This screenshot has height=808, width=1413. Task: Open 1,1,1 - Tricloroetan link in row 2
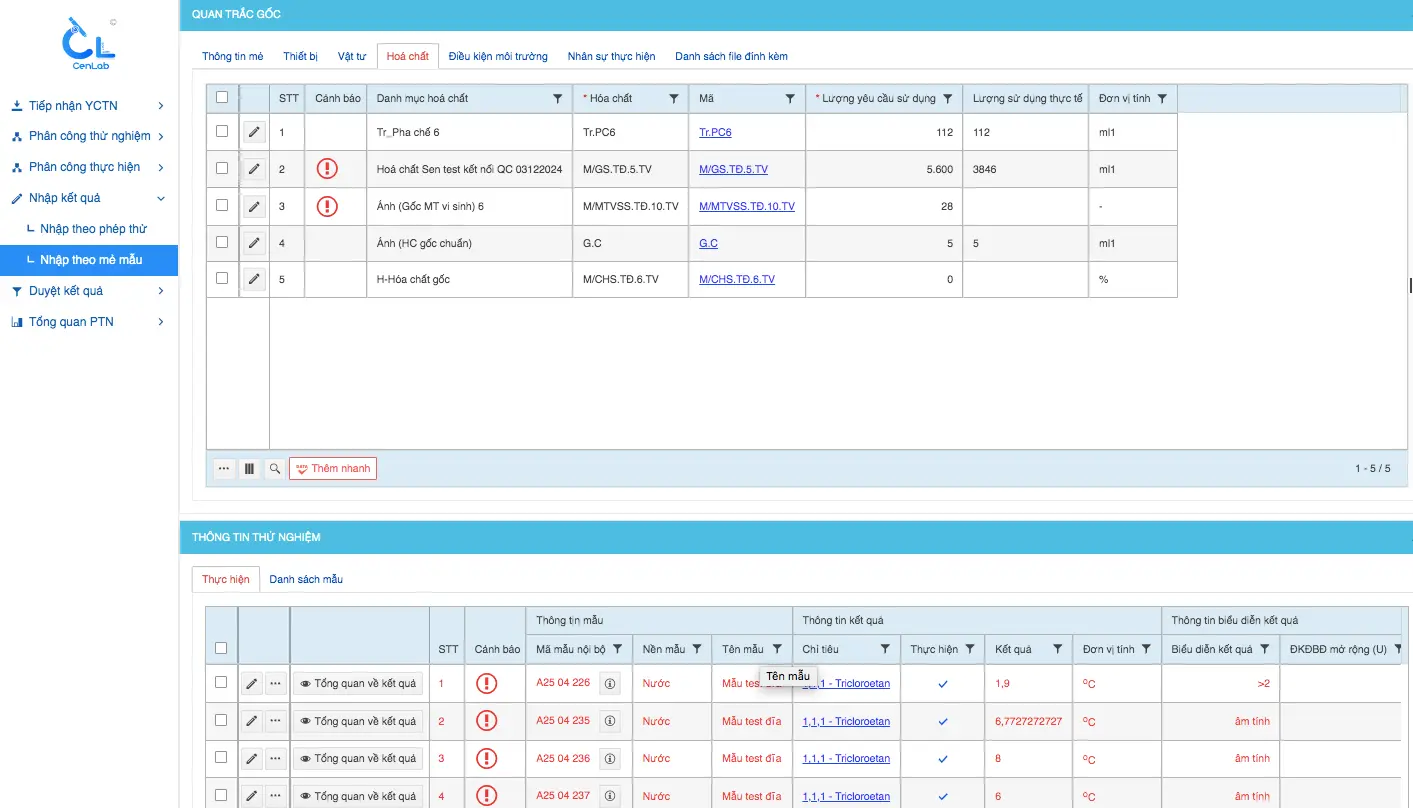846,721
